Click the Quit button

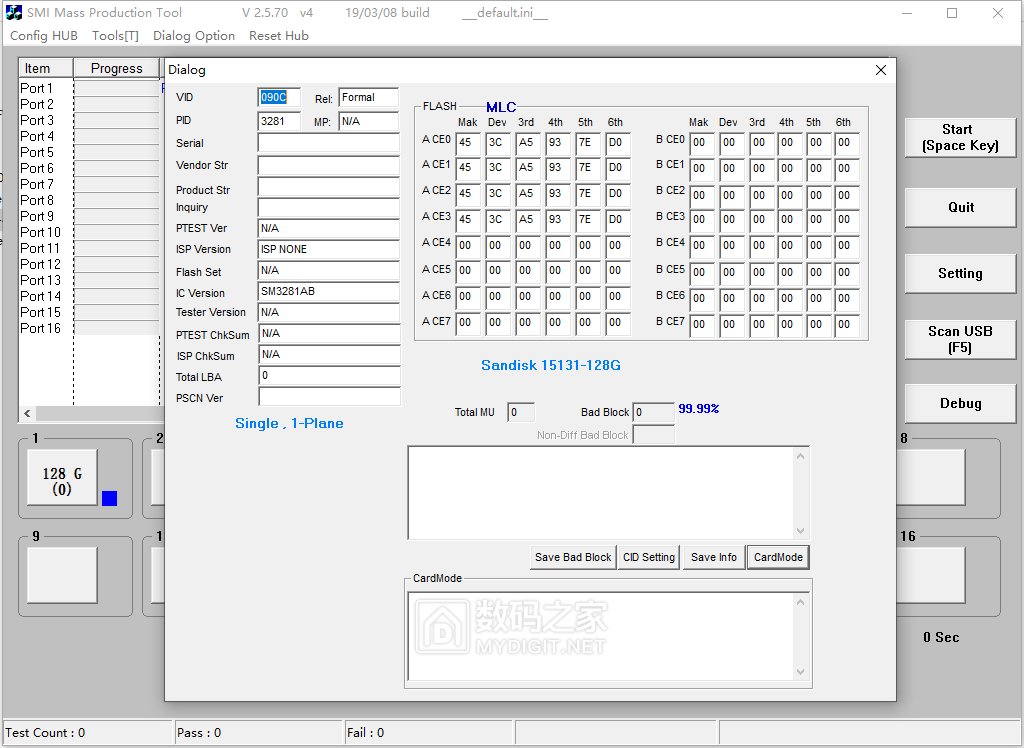[960, 207]
